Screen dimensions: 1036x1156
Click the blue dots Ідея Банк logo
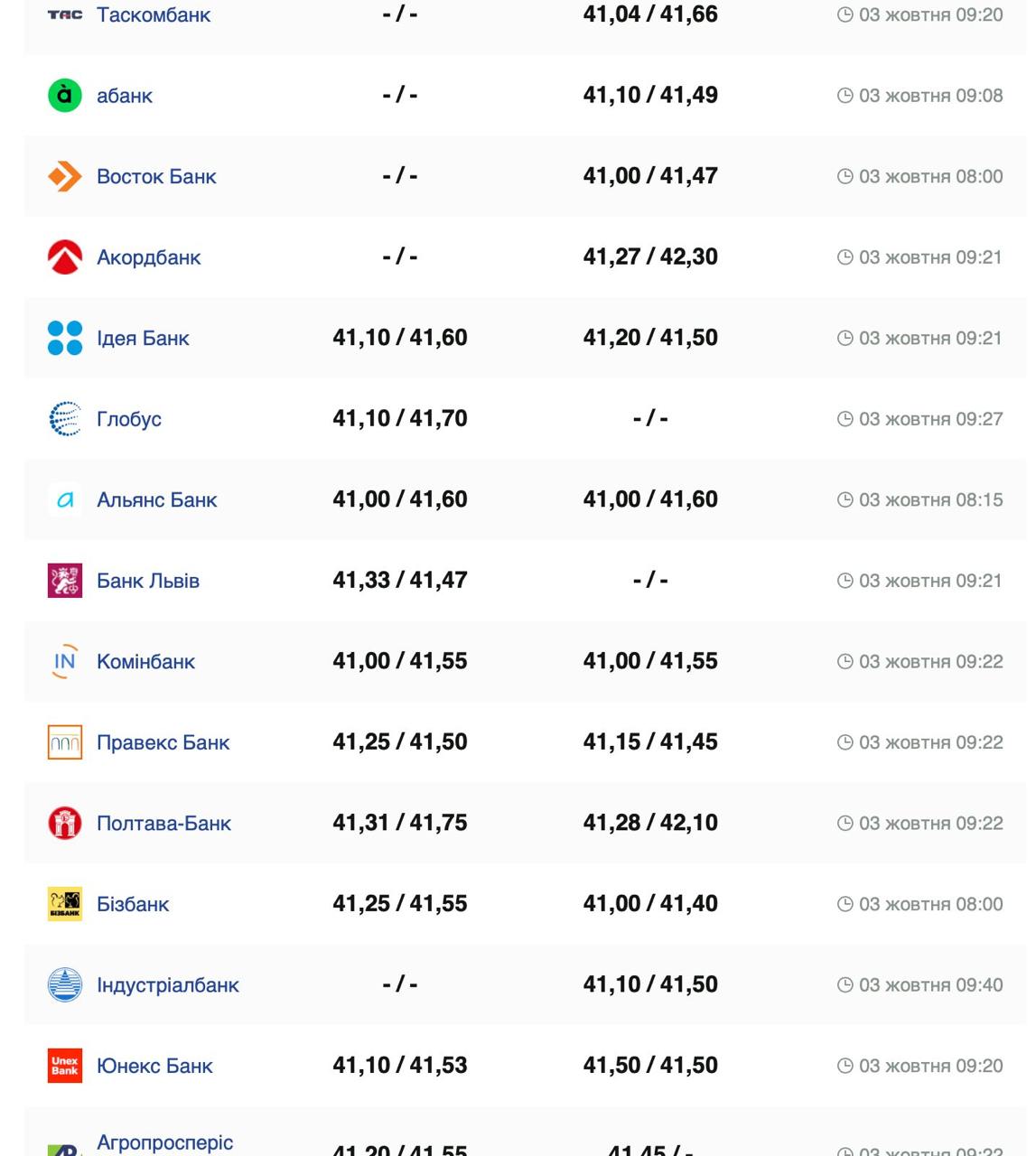coord(64,338)
